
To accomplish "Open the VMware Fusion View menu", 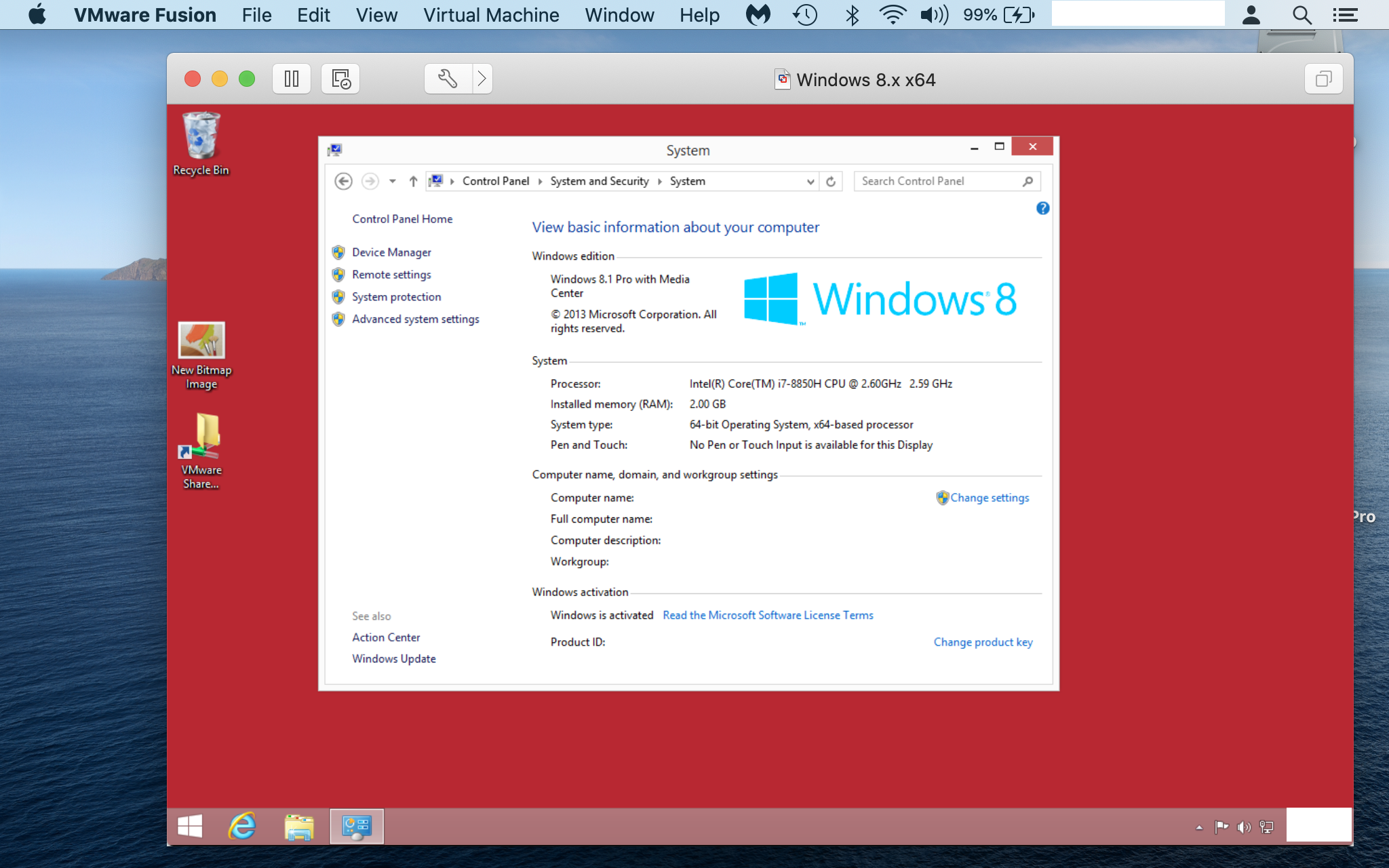I will 376,15.
